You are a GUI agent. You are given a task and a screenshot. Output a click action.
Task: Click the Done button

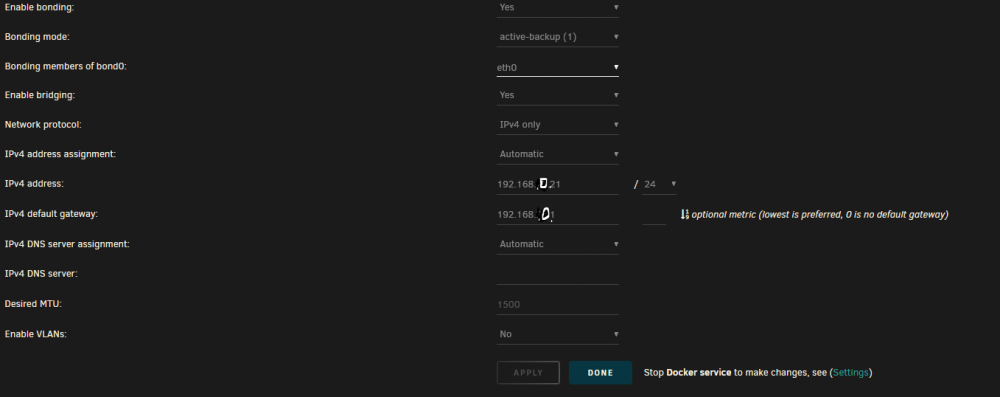pyautogui.click(x=600, y=373)
